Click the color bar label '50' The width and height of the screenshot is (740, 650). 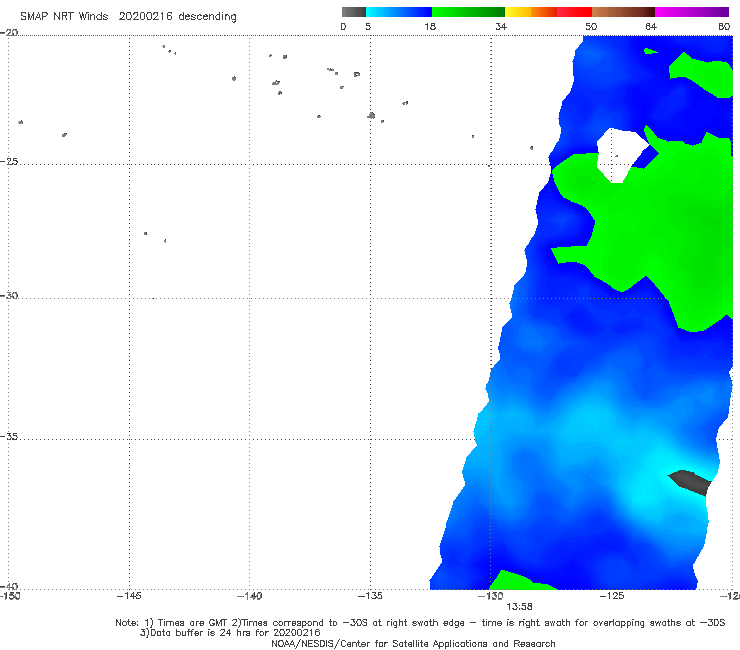591,26
